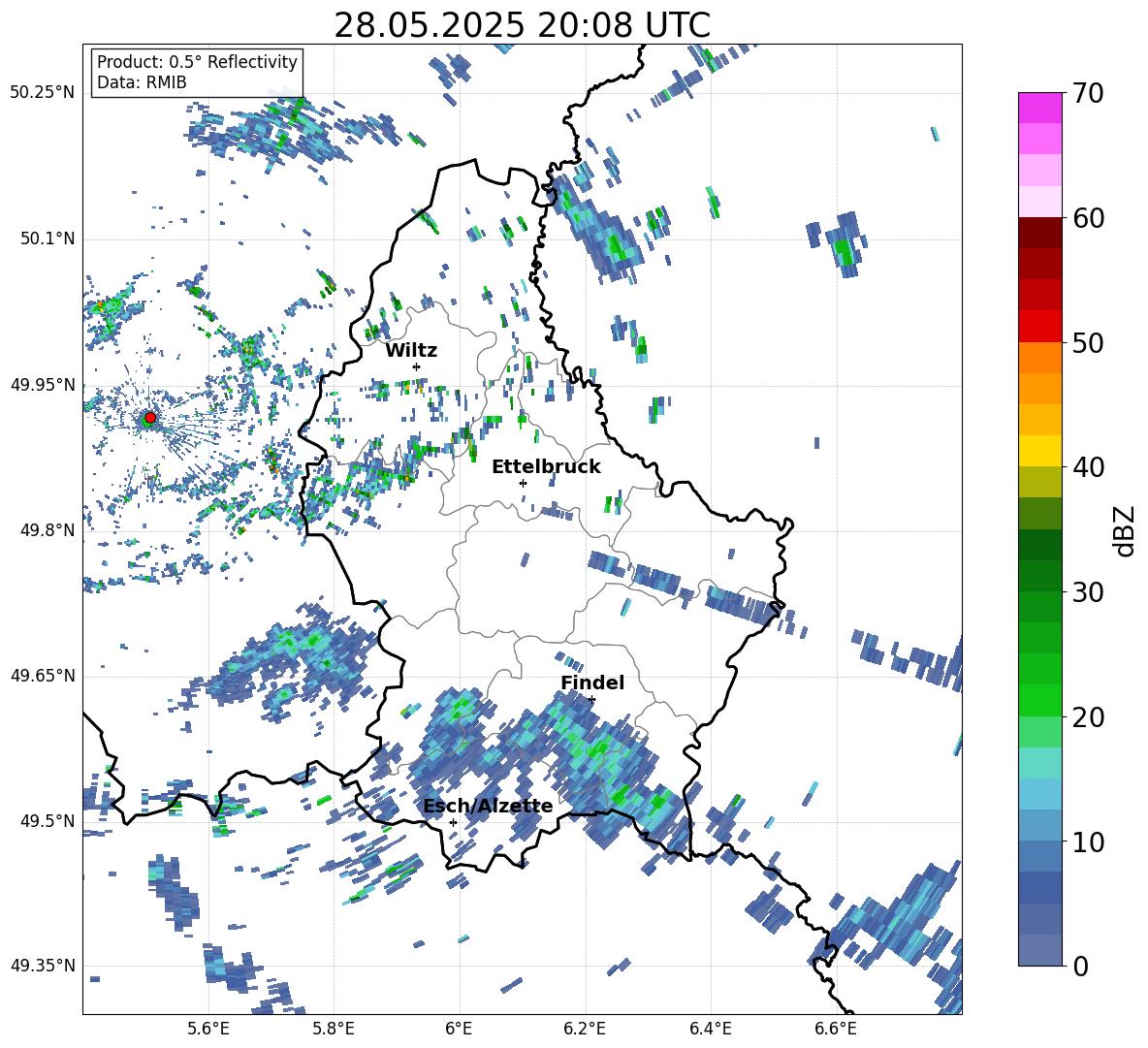The image size is (1148, 1048).
Task: Click the 5.8°E longitude label
Action: click(334, 1029)
